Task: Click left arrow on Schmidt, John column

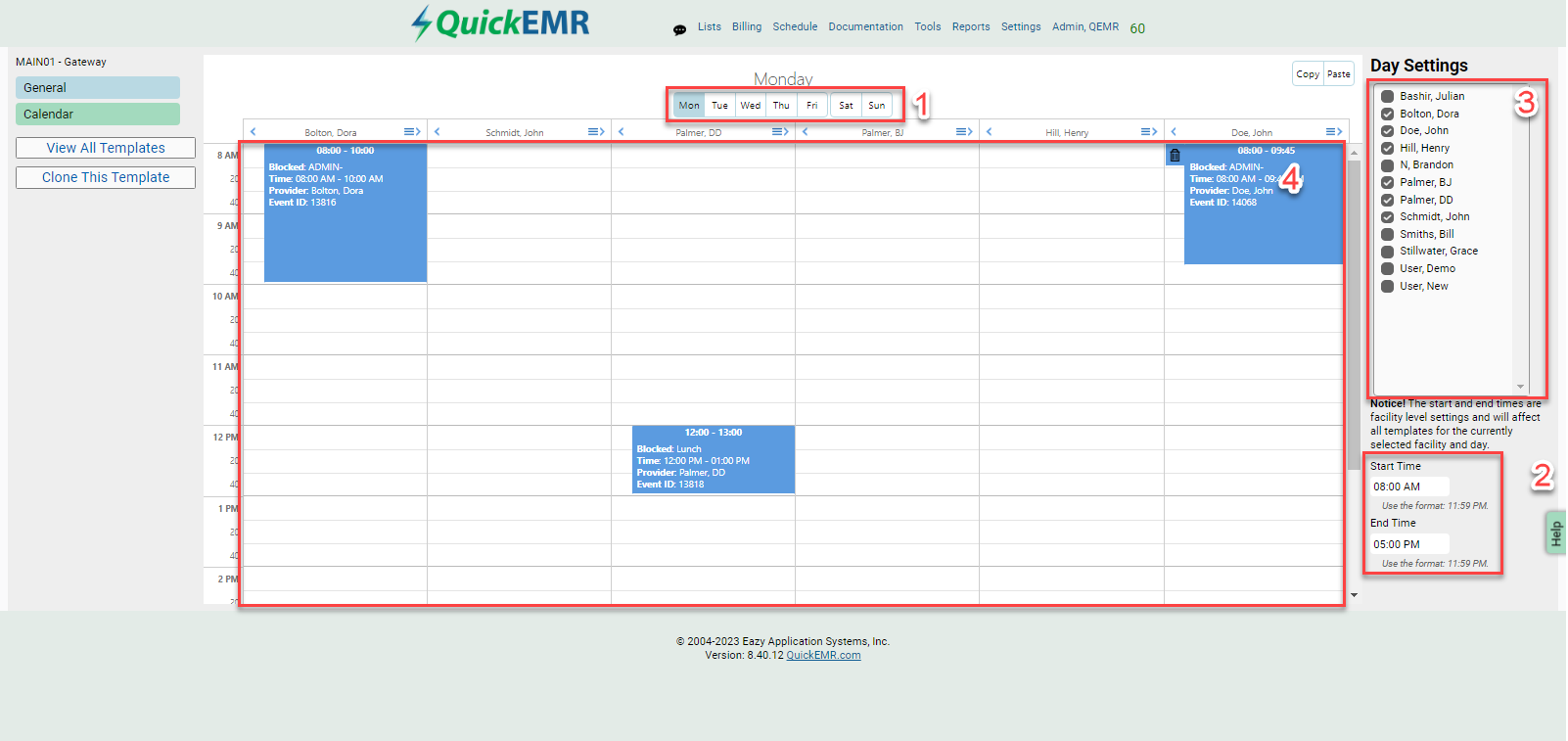Action: point(437,131)
